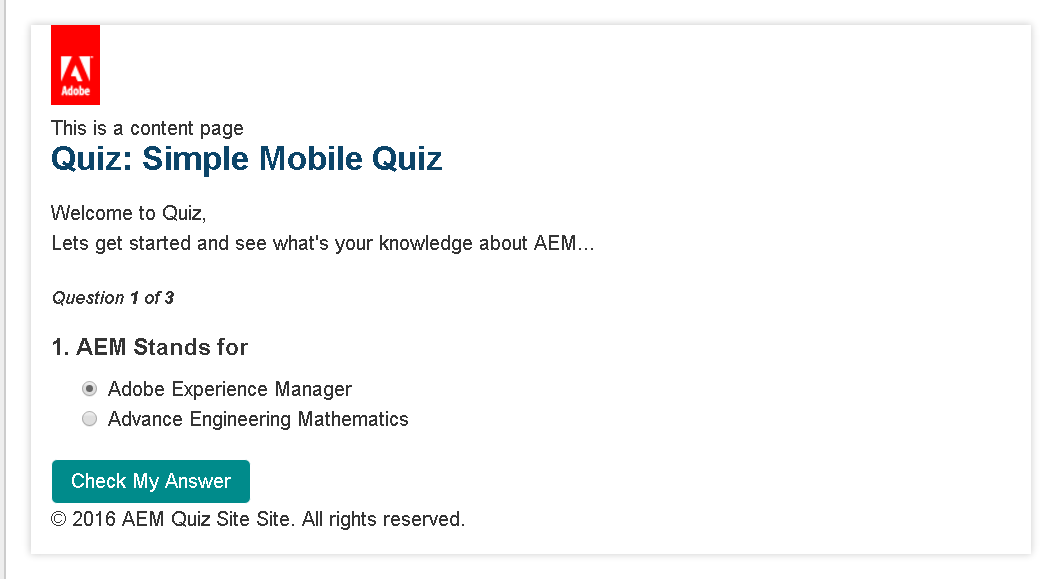The height and width of the screenshot is (579, 1056).
Task: Click the 1. AEM Stands for question heading
Action: coord(150,348)
